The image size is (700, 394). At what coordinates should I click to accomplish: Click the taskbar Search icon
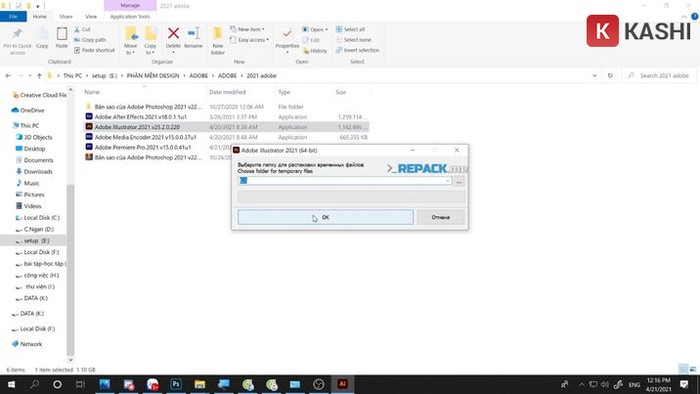pos(35,384)
